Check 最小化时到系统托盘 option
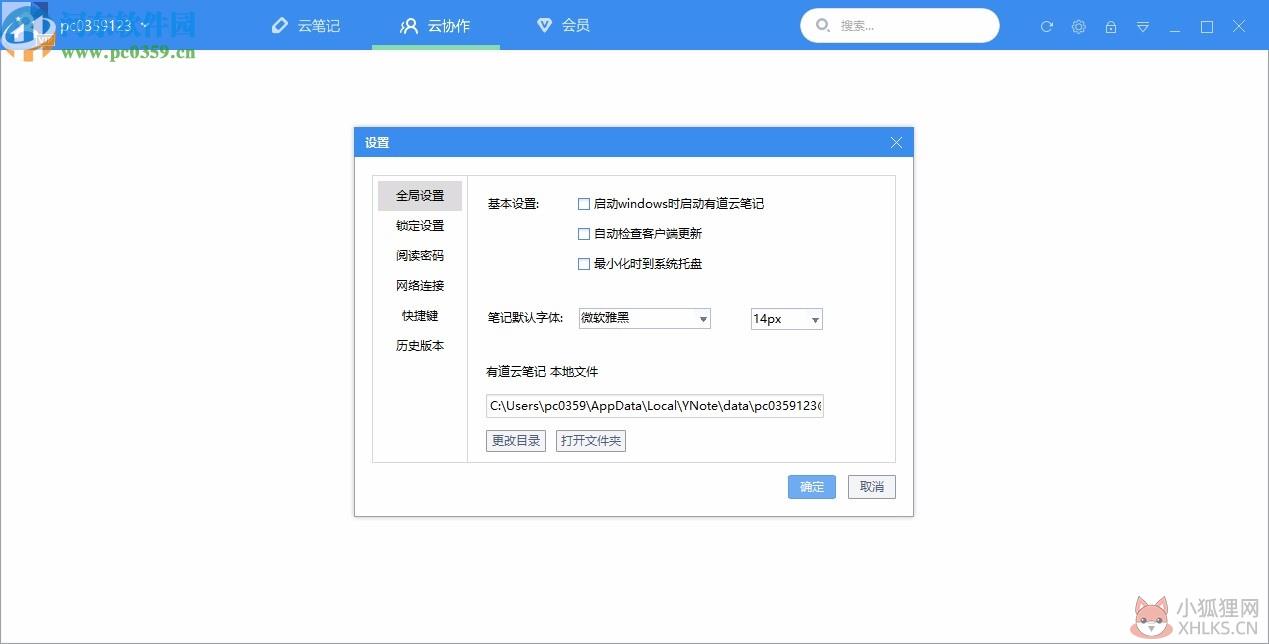 tap(584, 264)
